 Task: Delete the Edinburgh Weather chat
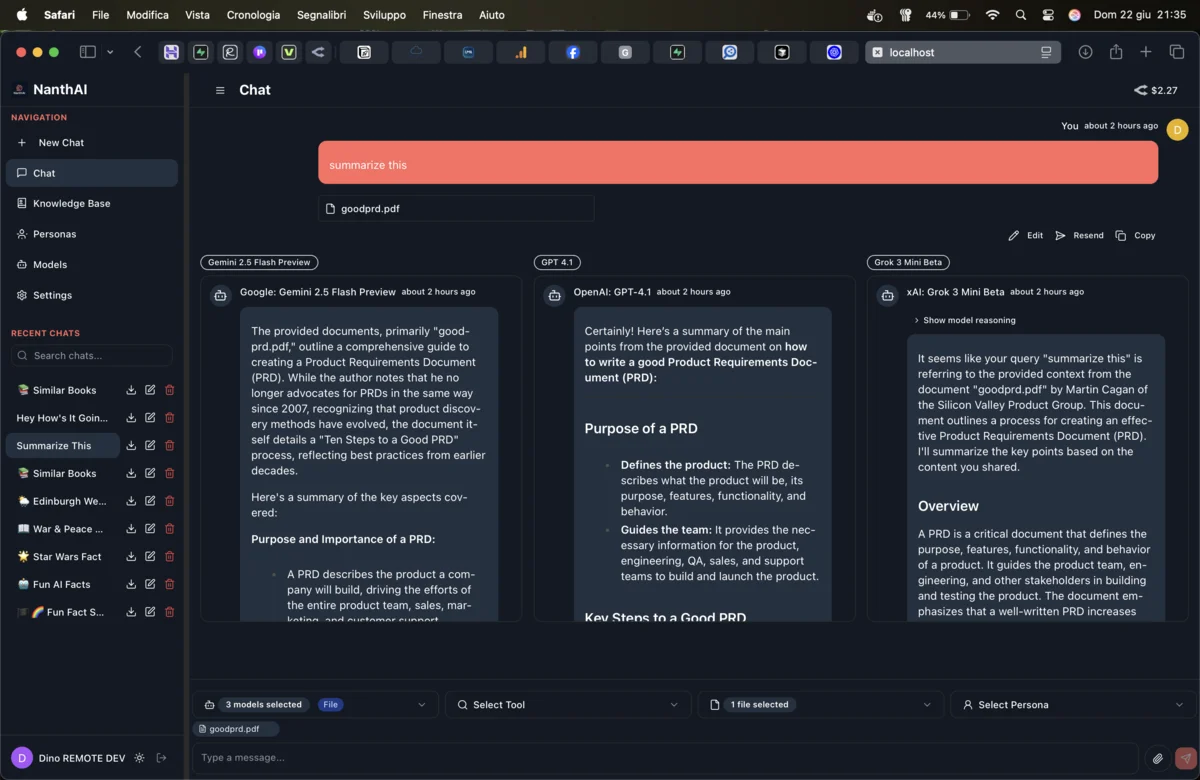(169, 501)
